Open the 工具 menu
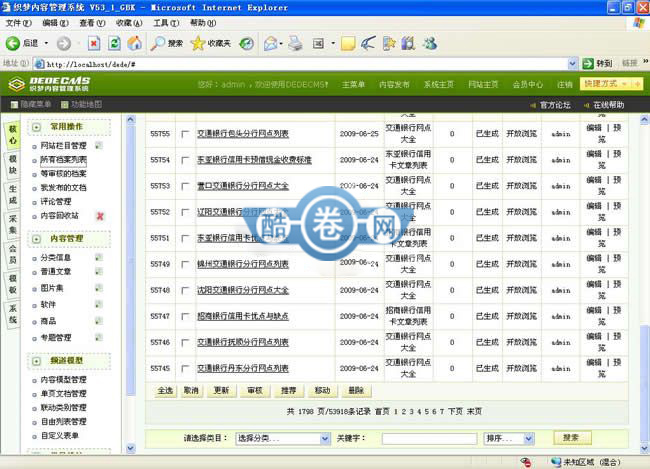The width and height of the screenshot is (650, 469). click(x=166, y=23)
